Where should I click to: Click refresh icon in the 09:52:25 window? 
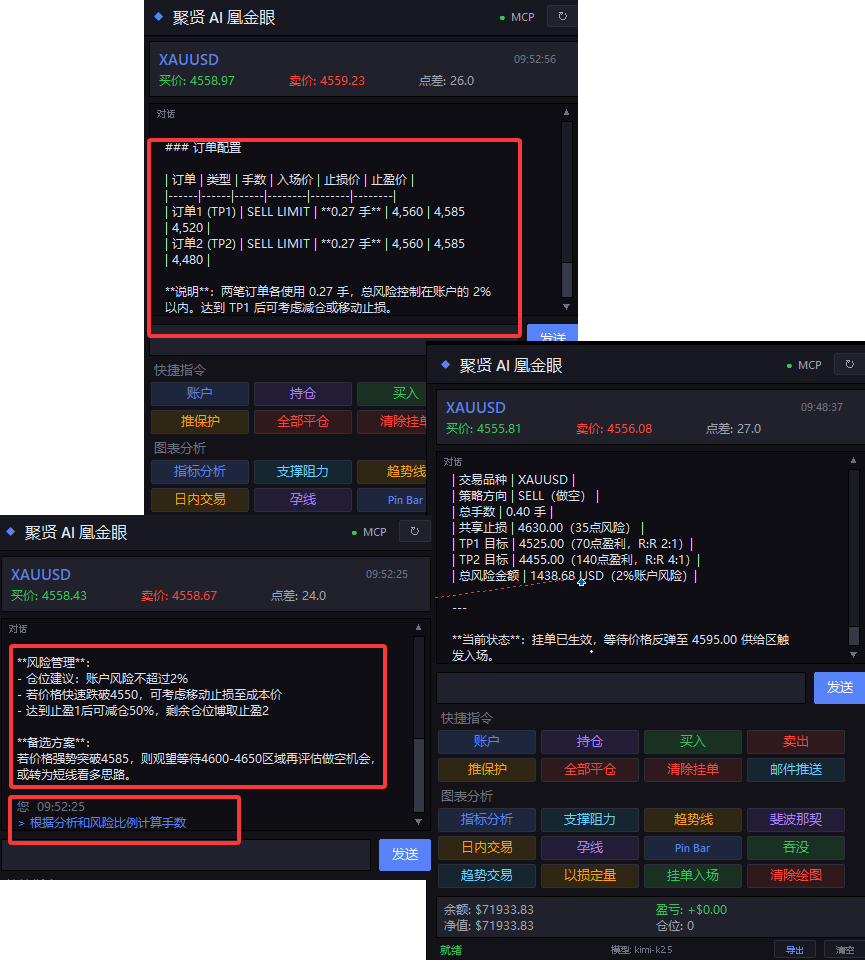point(414,531)
